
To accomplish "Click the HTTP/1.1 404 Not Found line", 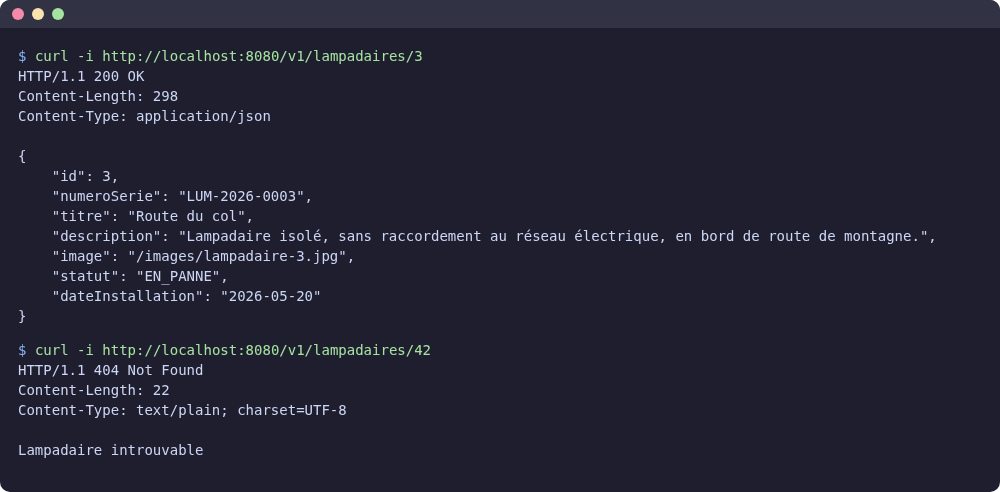I will (x=110, y=370).
